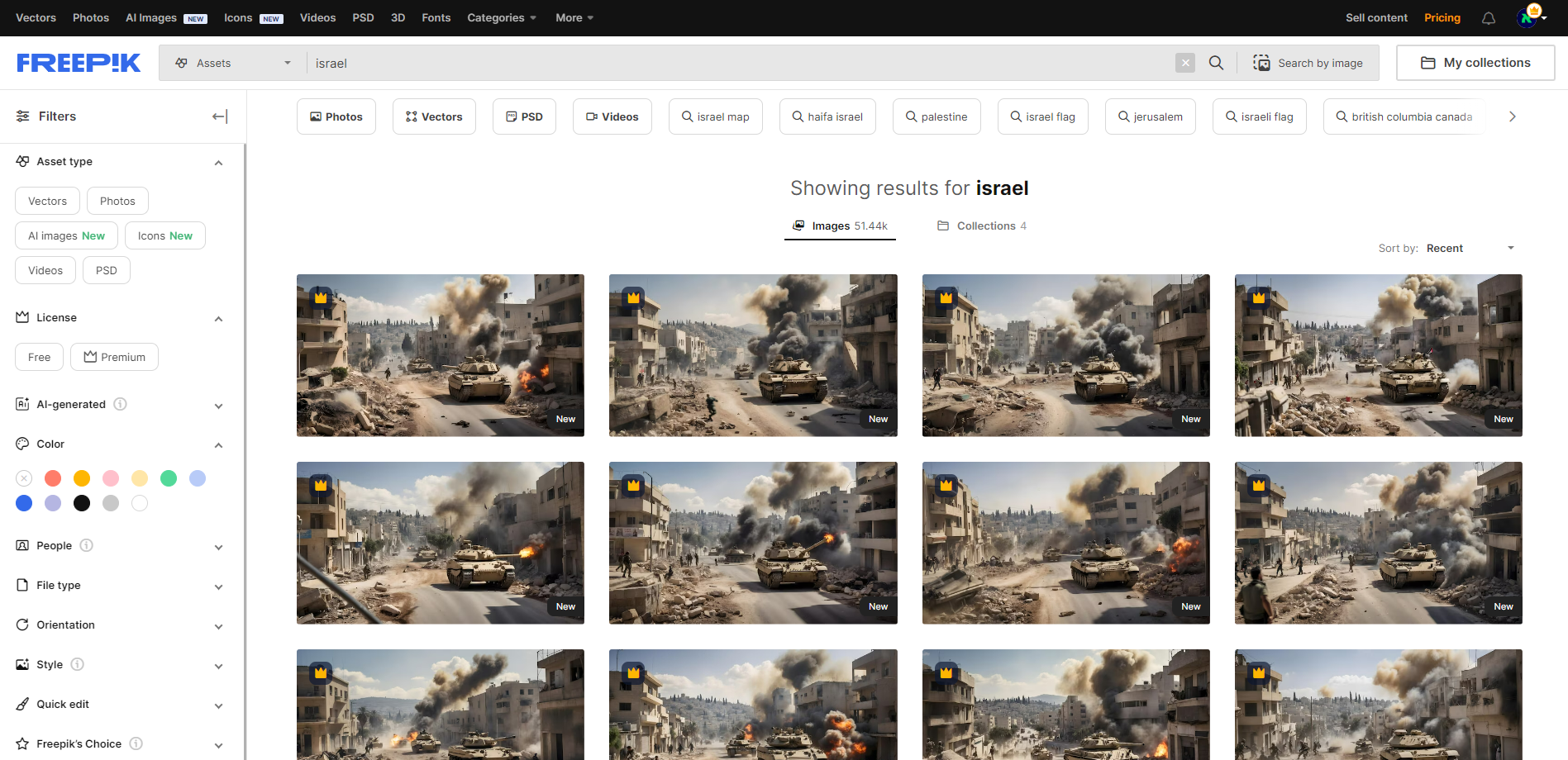Screen dimensions: 1568x760
Task: Collapse the Filters sidebar arrow icon
Action: (220, 116)
